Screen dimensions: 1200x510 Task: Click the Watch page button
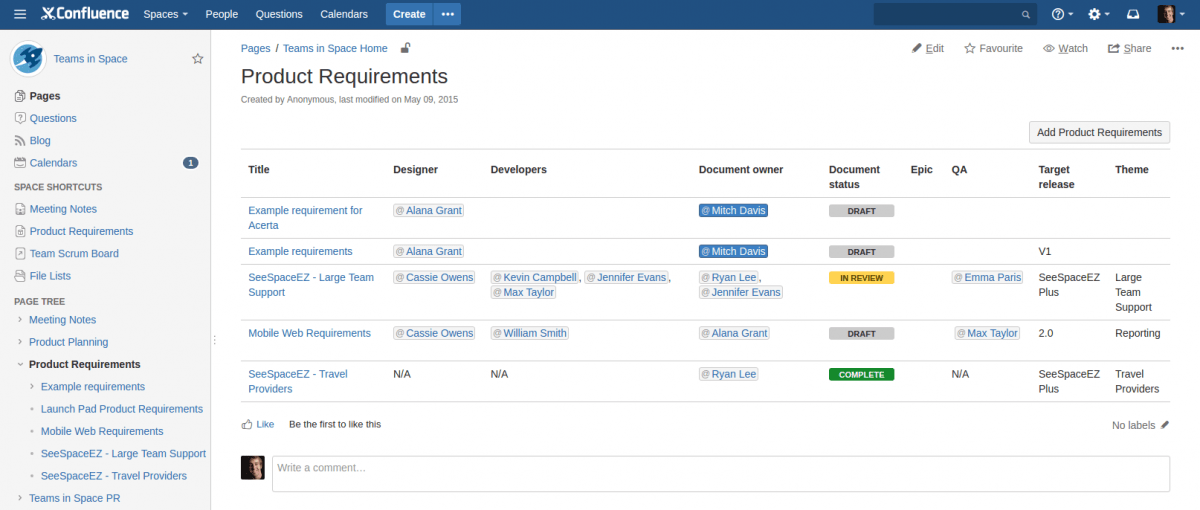[1065, 48]
